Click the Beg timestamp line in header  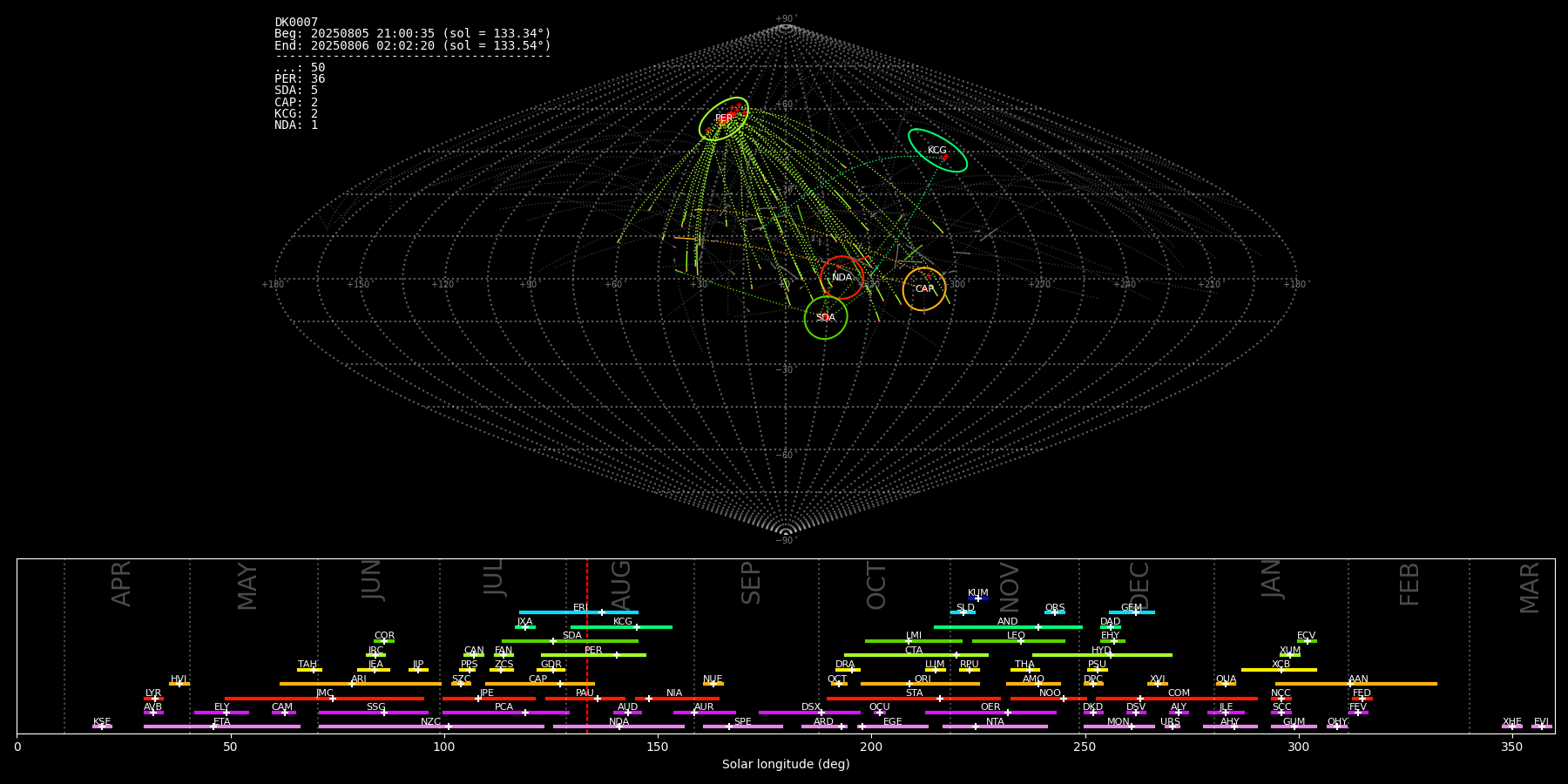pyautogui.click(x=413, y=34)
